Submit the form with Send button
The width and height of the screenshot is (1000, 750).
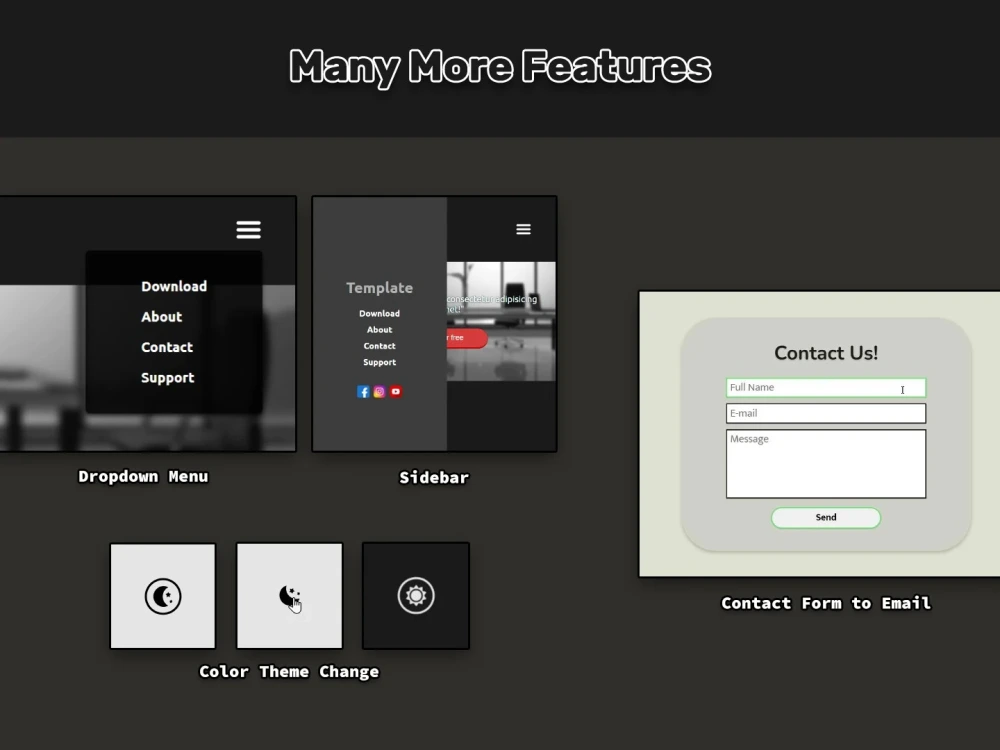(826, 517)
